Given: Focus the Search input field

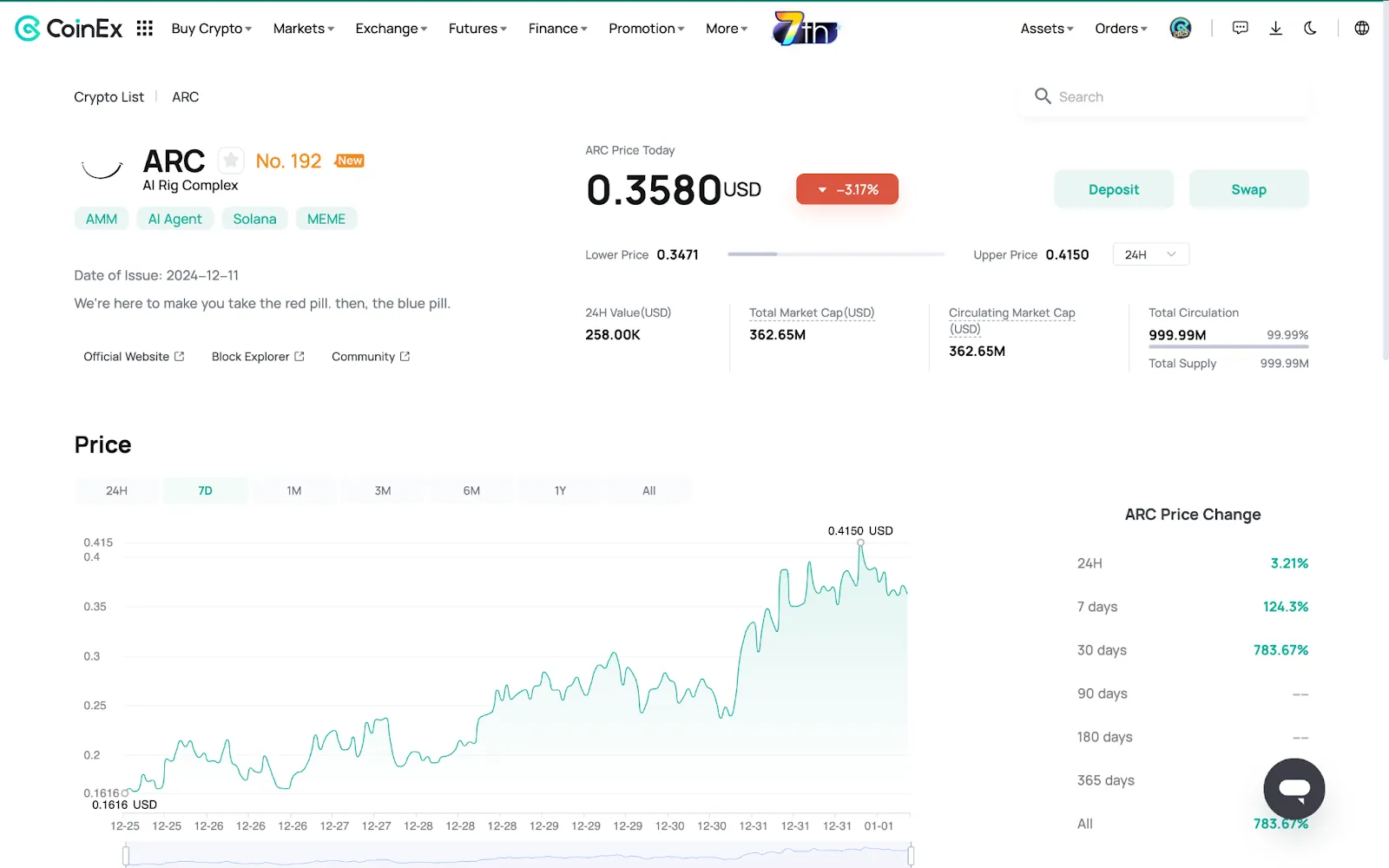Looking at the screenshot, I should [1165, 96].
